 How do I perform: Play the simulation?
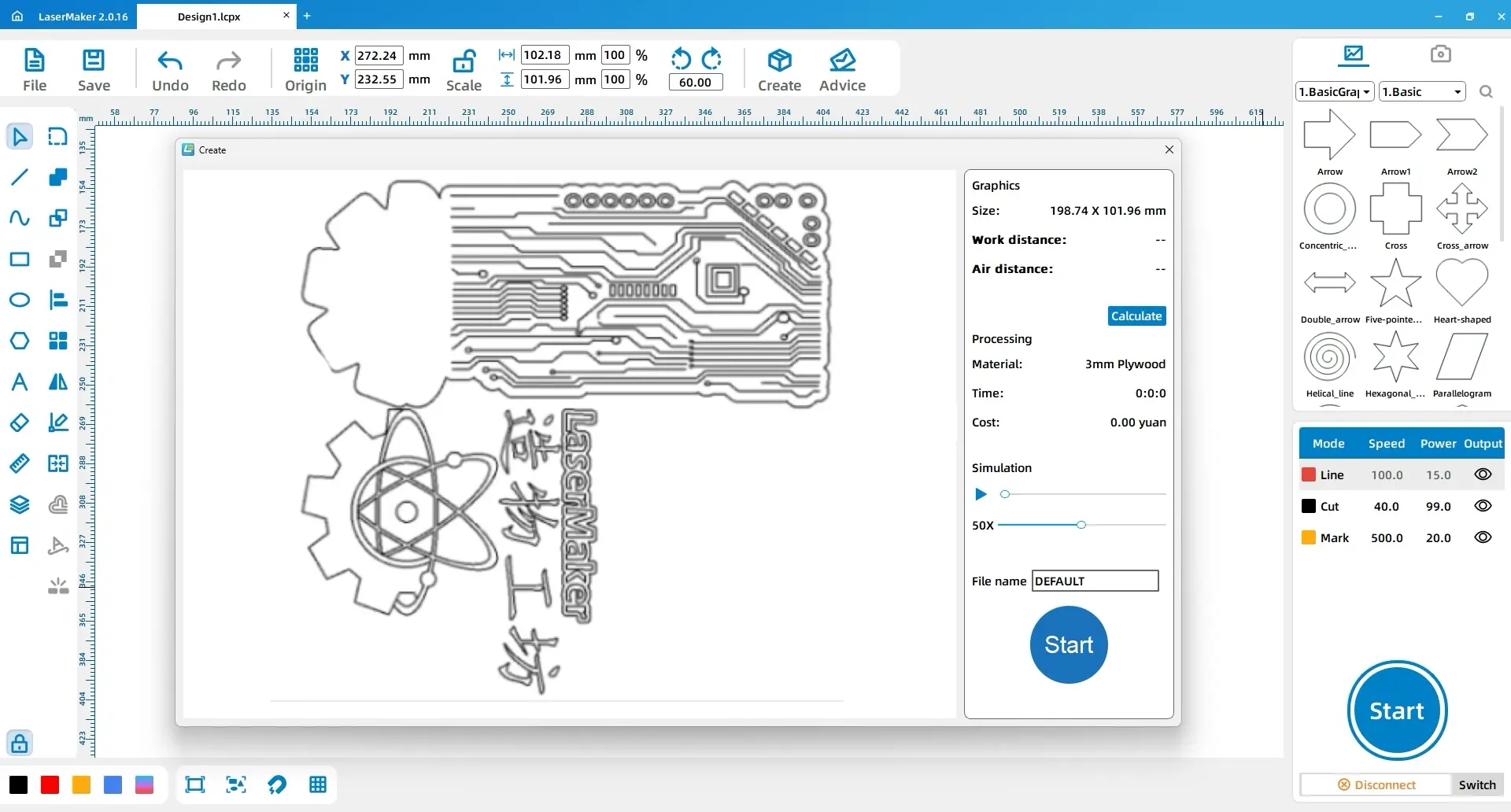981,494
